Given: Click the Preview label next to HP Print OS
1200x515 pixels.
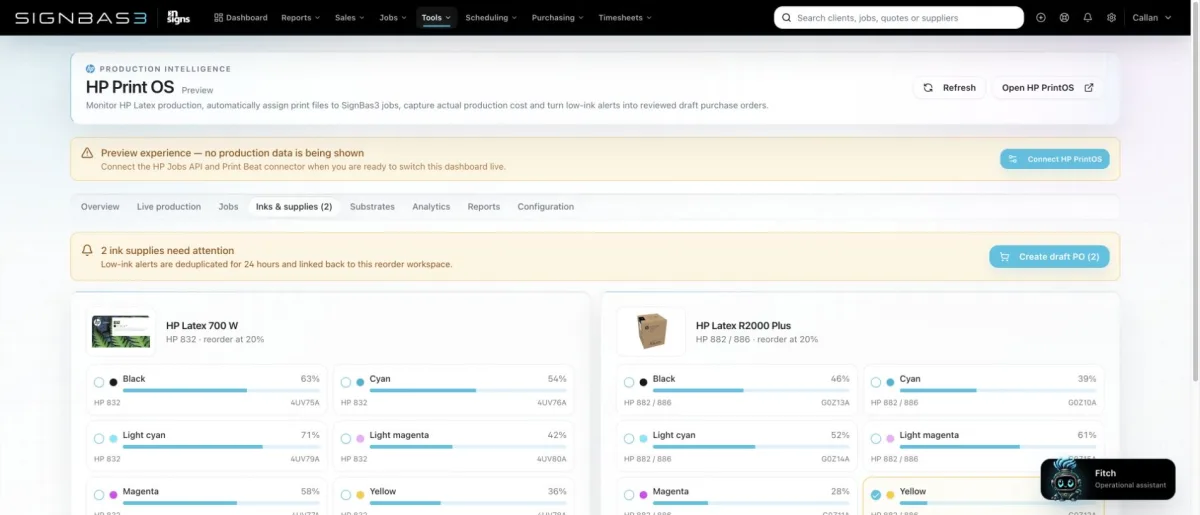Looking at the screenshot, I should point(197,90).
